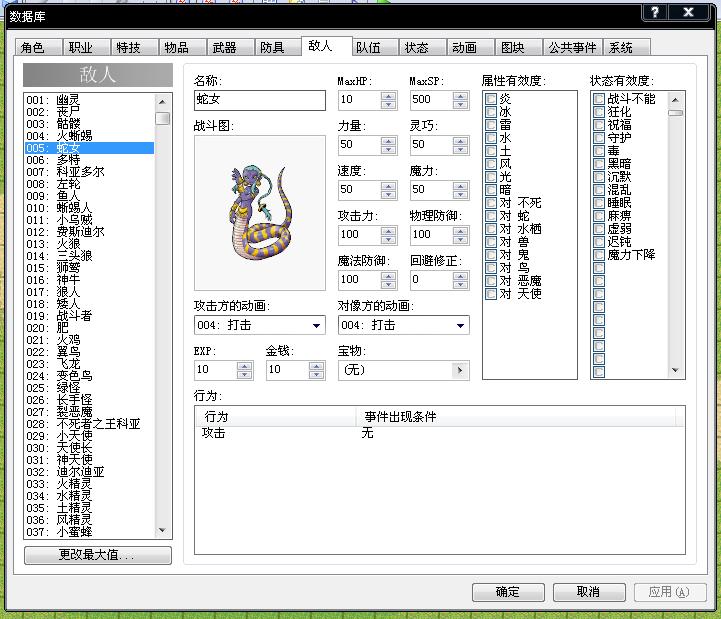Click the 名称 text field

tap(260, 100)
